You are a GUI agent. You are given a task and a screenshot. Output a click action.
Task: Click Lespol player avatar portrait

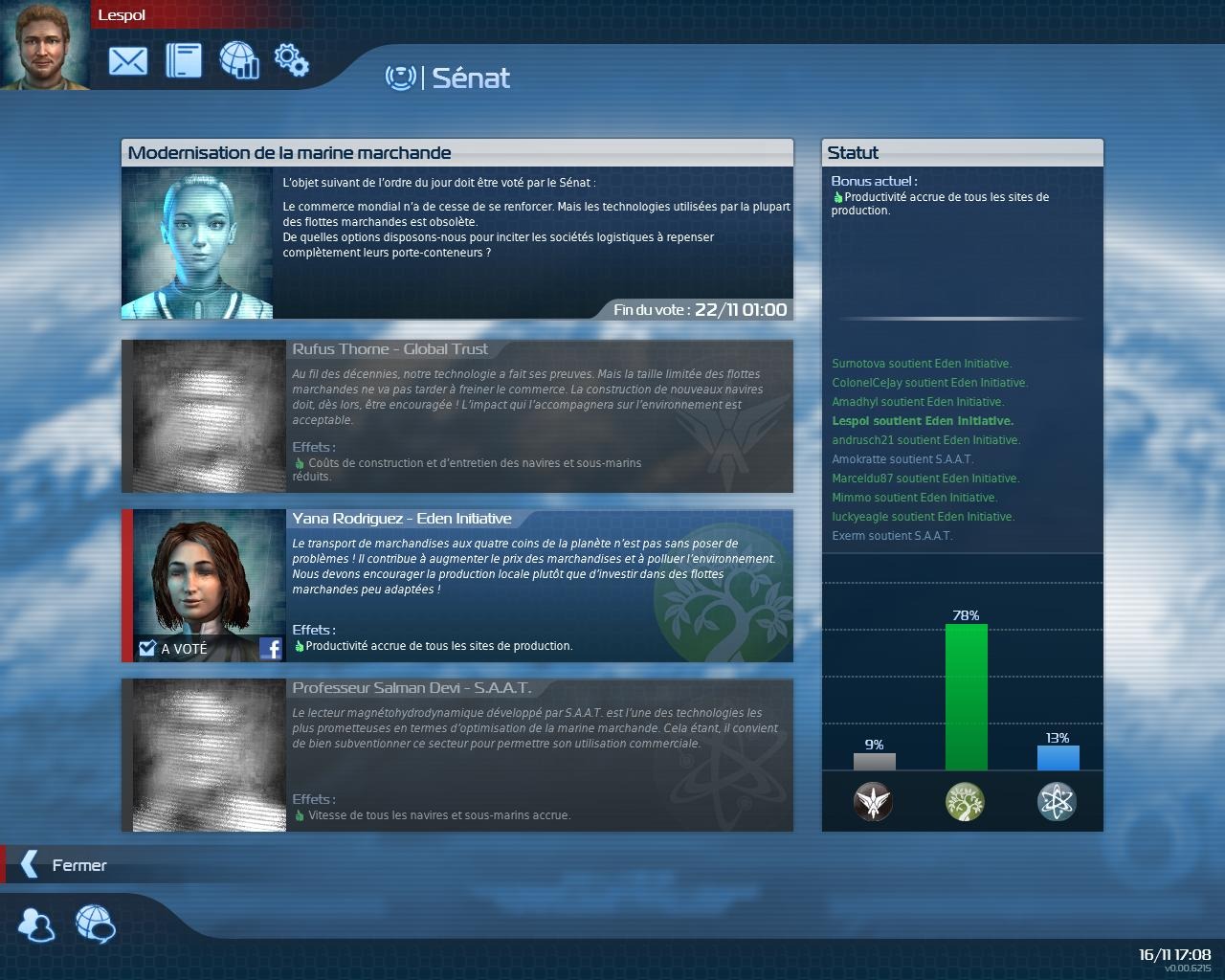pos(44,45)
